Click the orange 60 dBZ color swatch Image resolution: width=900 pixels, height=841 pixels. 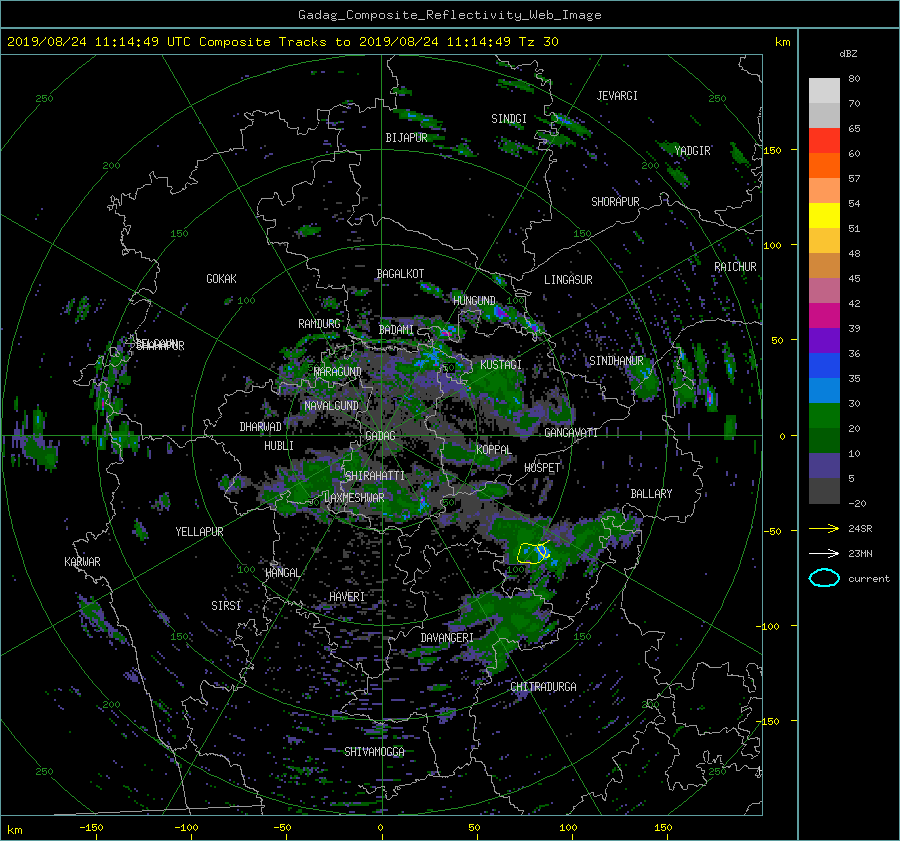824,165
